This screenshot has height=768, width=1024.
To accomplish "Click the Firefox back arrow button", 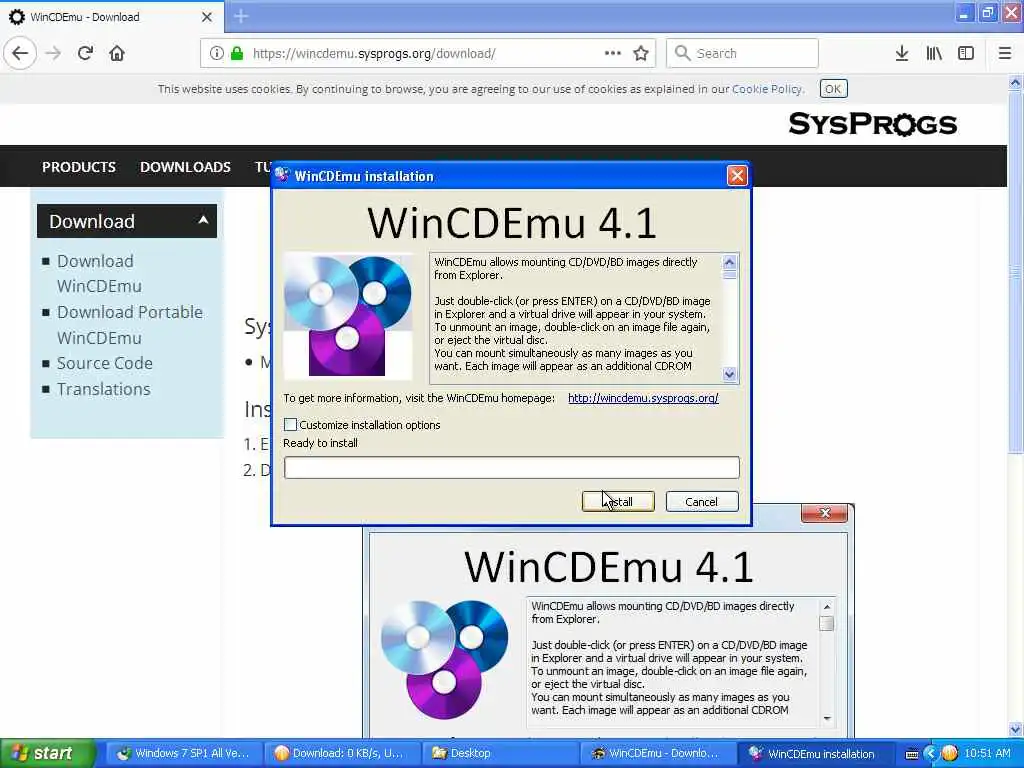I will [20, 53].
